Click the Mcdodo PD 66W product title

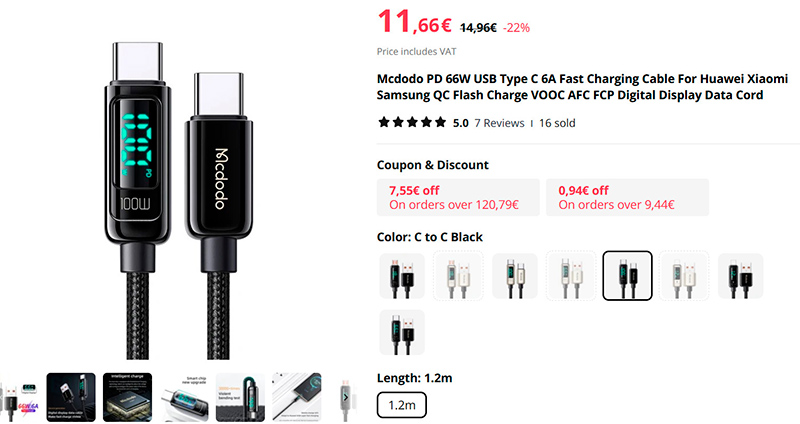[x=570, y=86]
